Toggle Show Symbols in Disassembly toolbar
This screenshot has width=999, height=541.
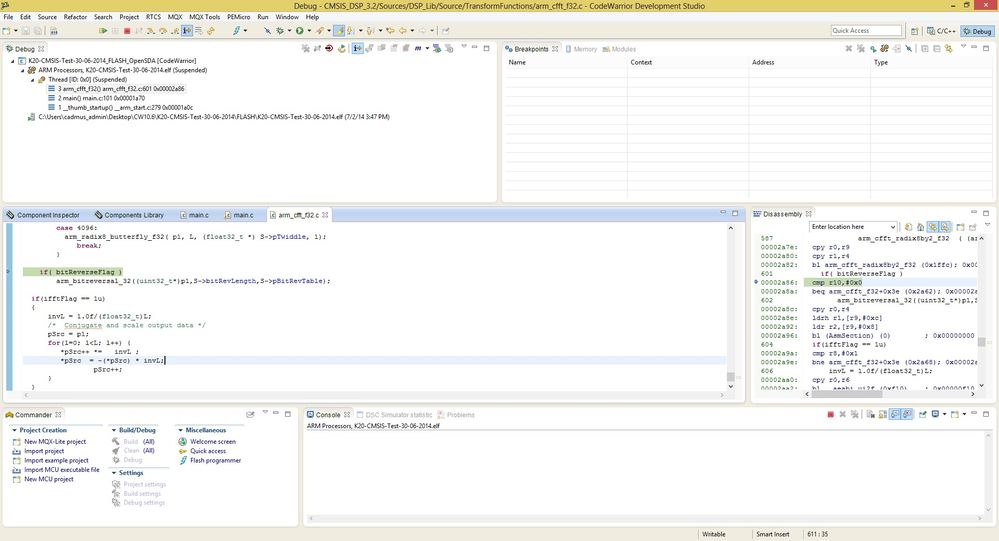click(x=945, y=227)
